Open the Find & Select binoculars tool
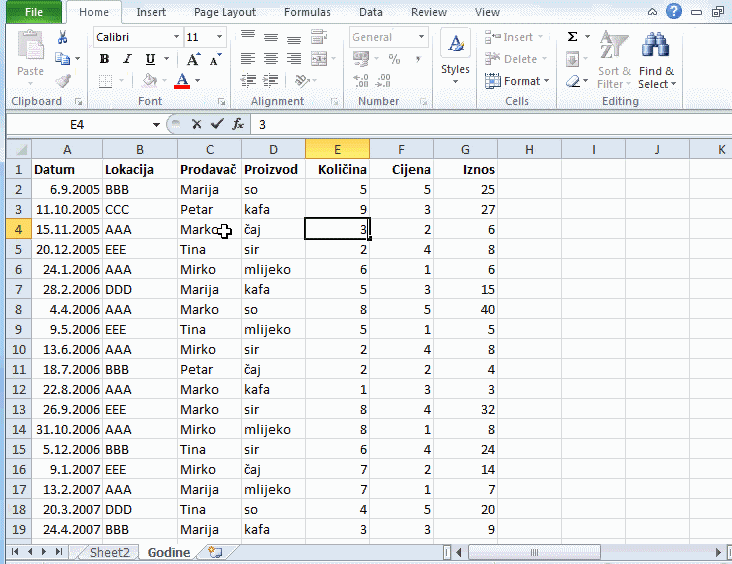The width and height of the screenshot is (732, 564). coord(656,60)
